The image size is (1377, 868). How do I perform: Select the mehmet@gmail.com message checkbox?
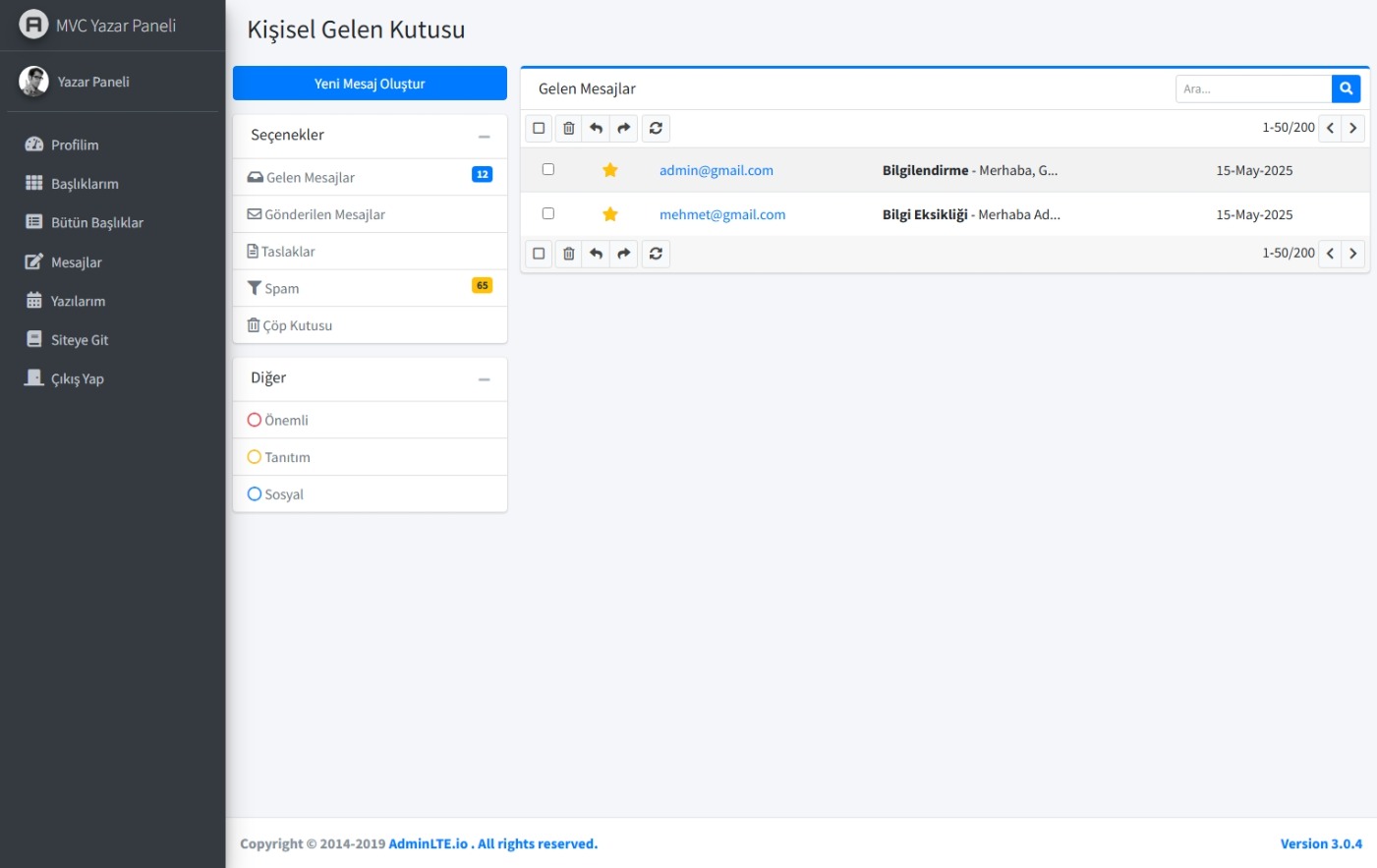coord(548,213)
